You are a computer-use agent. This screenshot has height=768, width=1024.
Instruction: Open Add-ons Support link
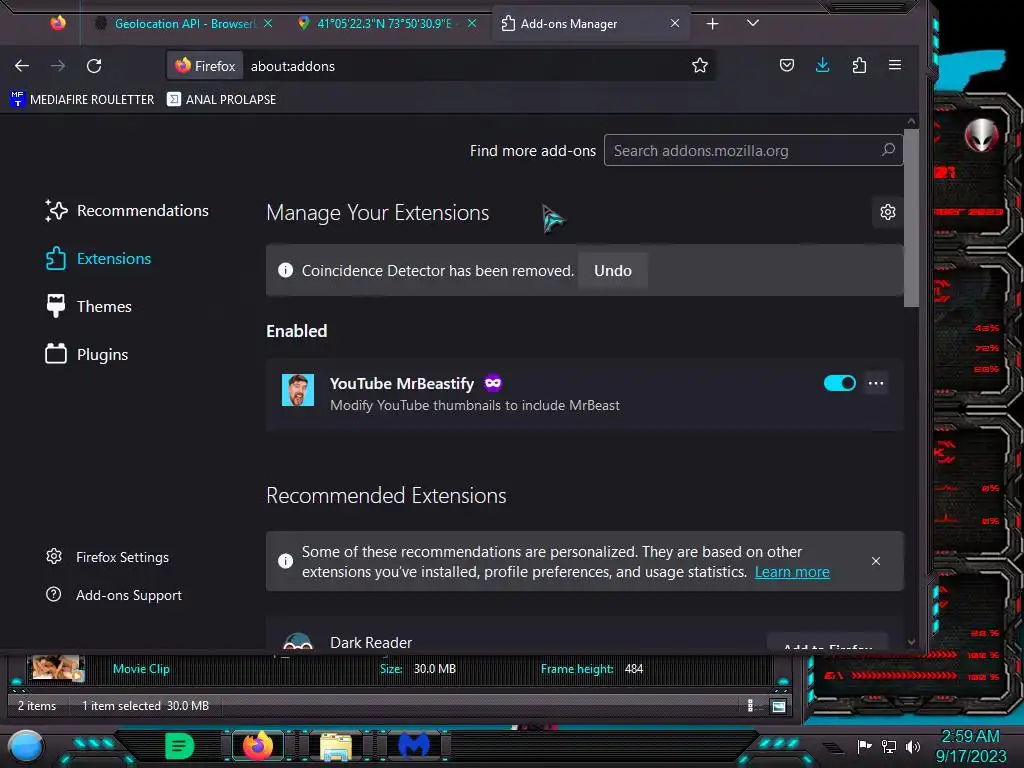tap(114, 595)
